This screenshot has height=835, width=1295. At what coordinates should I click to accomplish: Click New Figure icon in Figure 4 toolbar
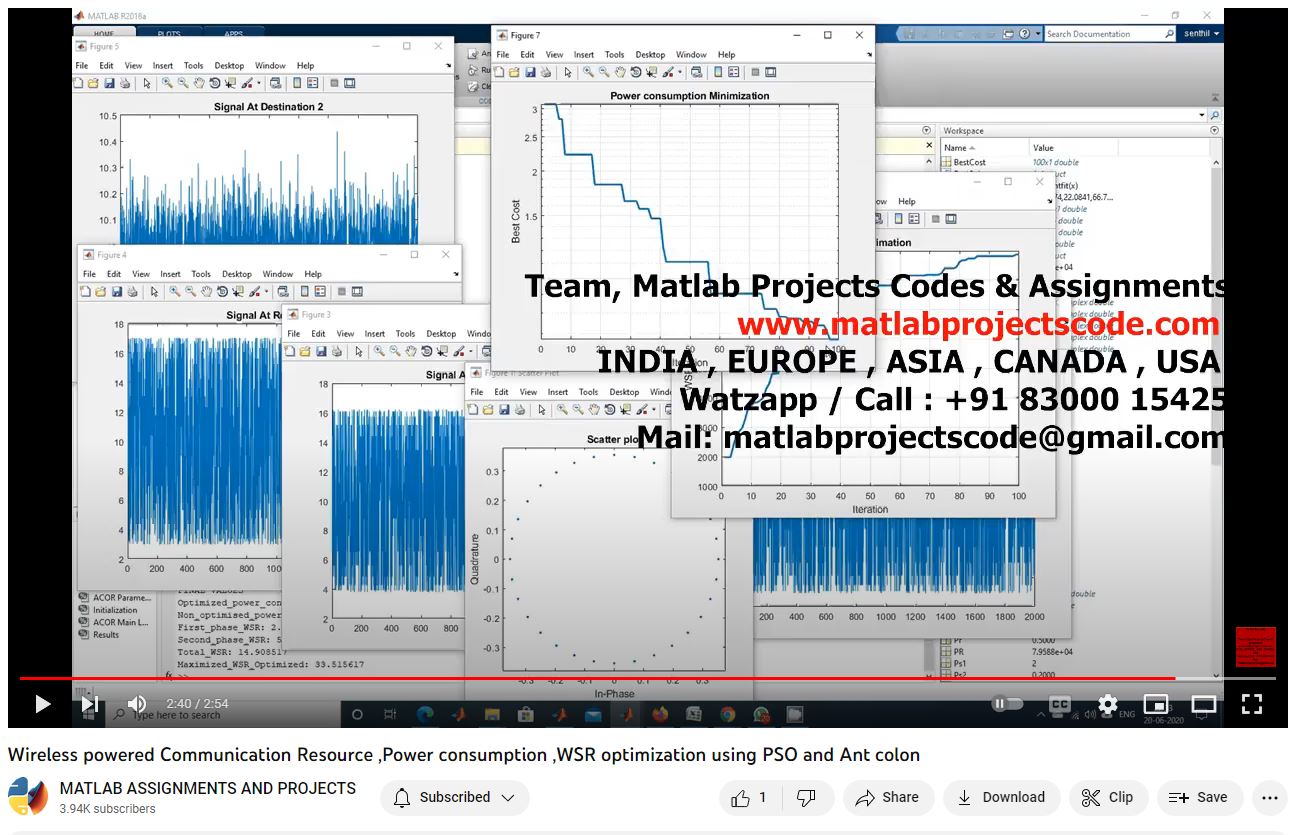[x=85, y=291]
